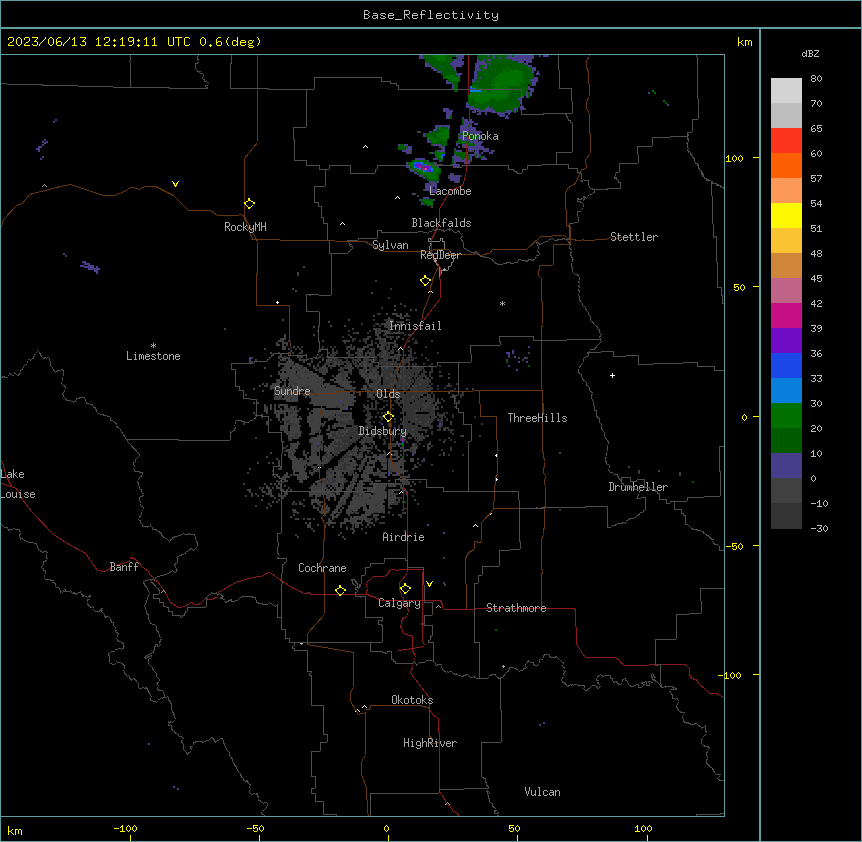Click the Stettler label
Screen dimensions: 862x842
click(634, 237)
